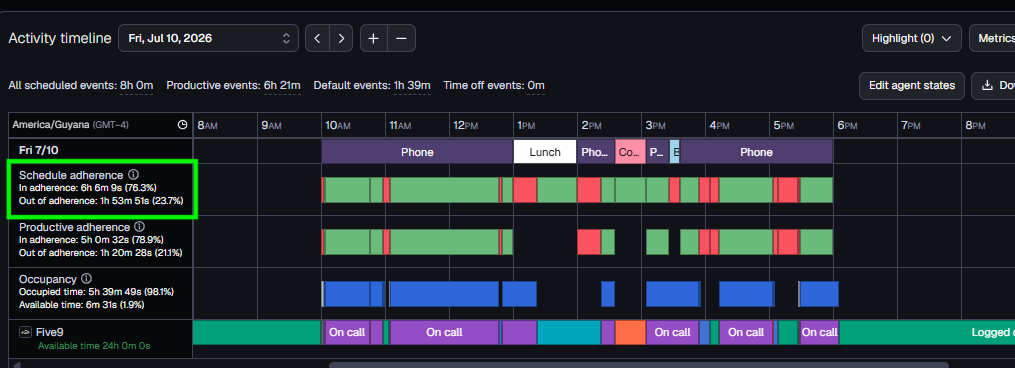Go to previous day arrow
Viewport: 1015px width, 368px height.
[317, 38]
